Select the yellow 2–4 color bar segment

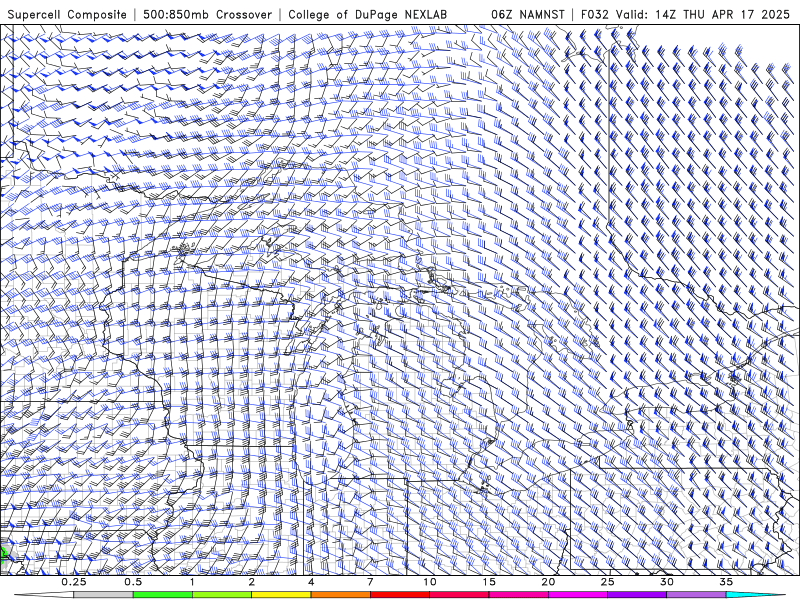coord(281,595)
